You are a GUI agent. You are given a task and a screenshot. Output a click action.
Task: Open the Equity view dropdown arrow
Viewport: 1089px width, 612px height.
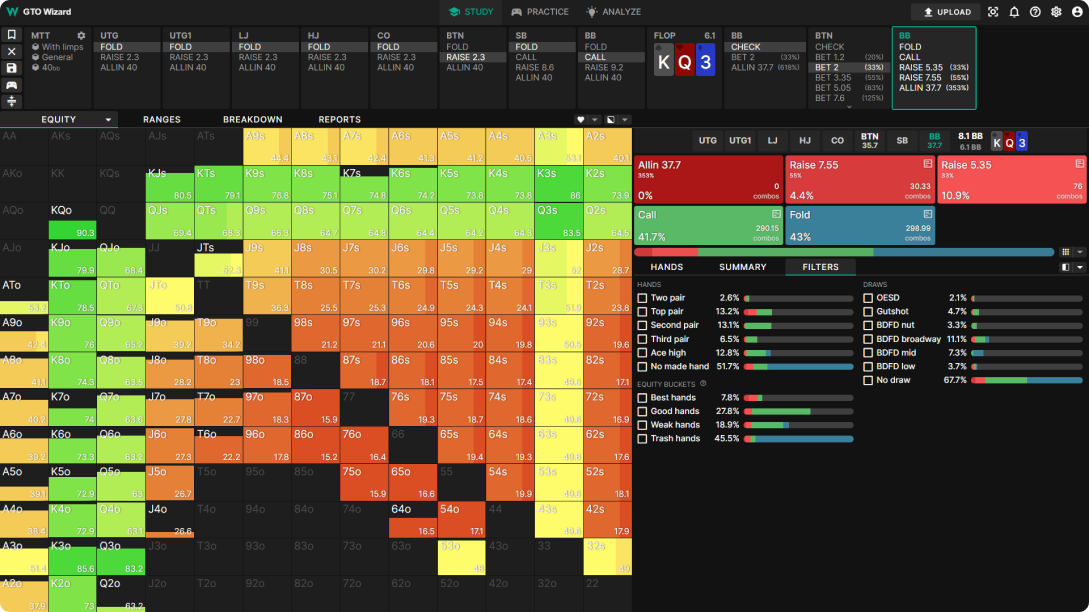[x=108, y=120]
